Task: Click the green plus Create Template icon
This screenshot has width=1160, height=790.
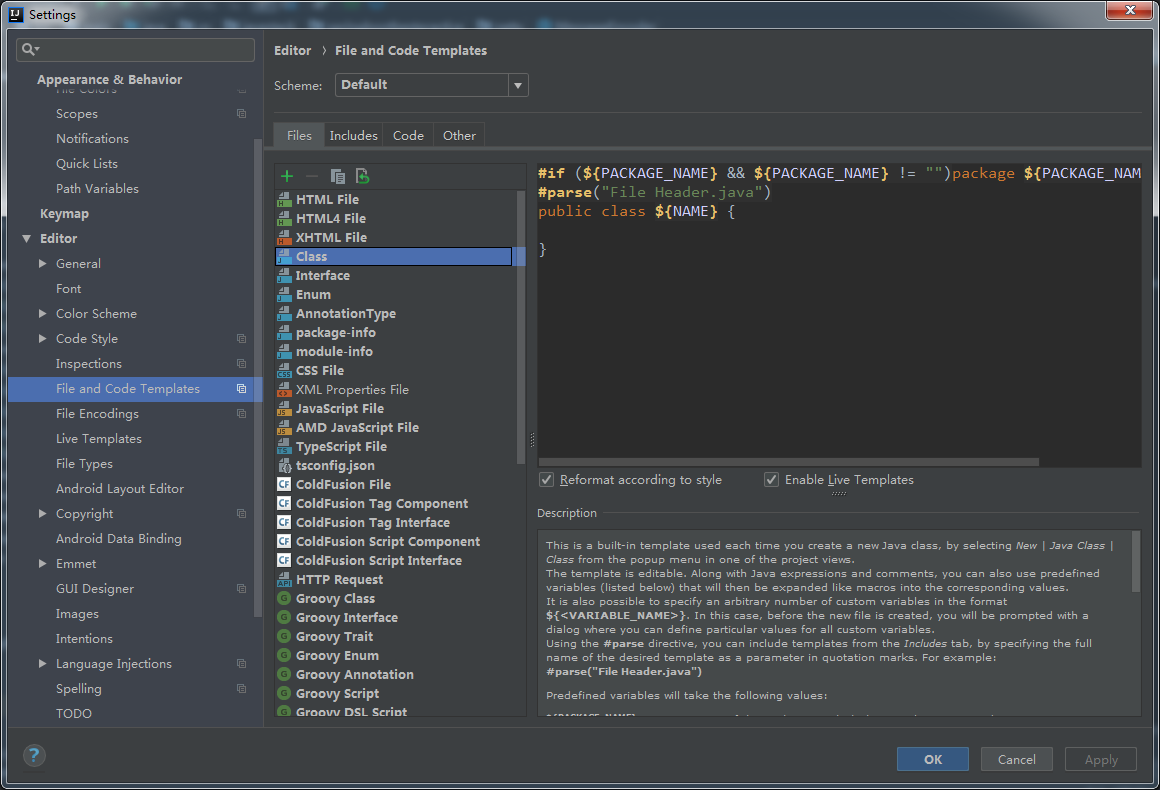Action: pos(287,176)
